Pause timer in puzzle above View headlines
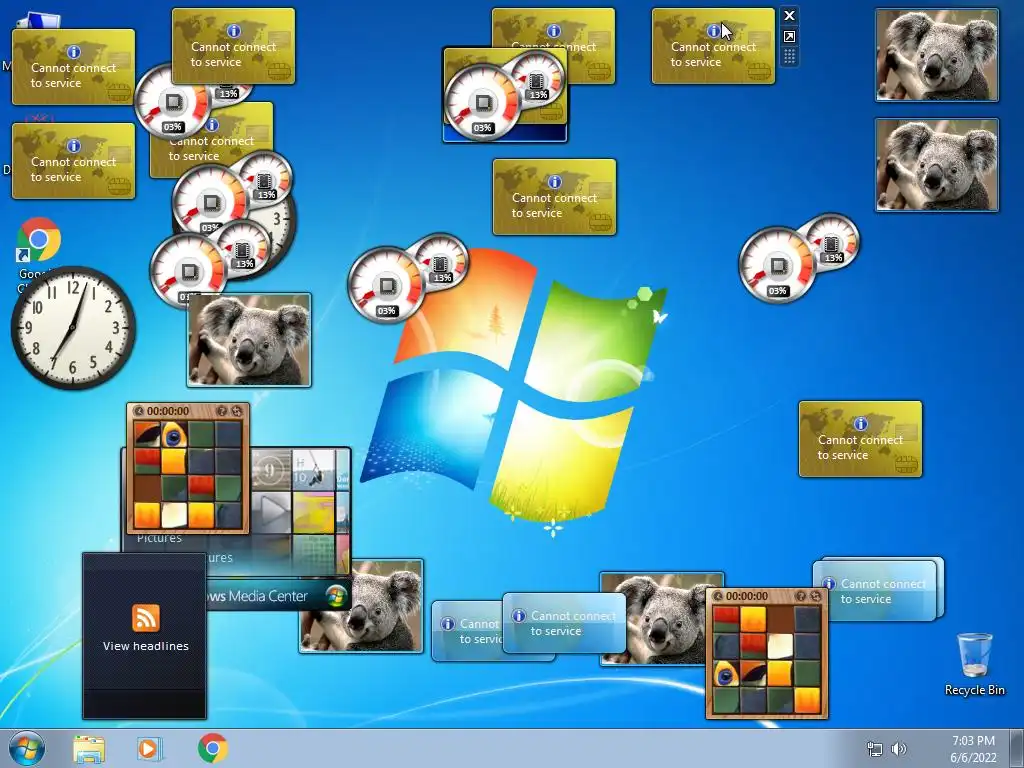Viewport: 1024px width, 768px height. [x=138, y=411]
